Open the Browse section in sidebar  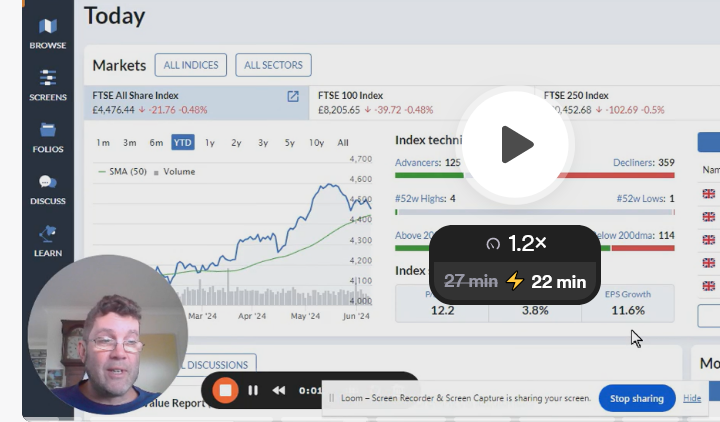click(x=48, y=34)
